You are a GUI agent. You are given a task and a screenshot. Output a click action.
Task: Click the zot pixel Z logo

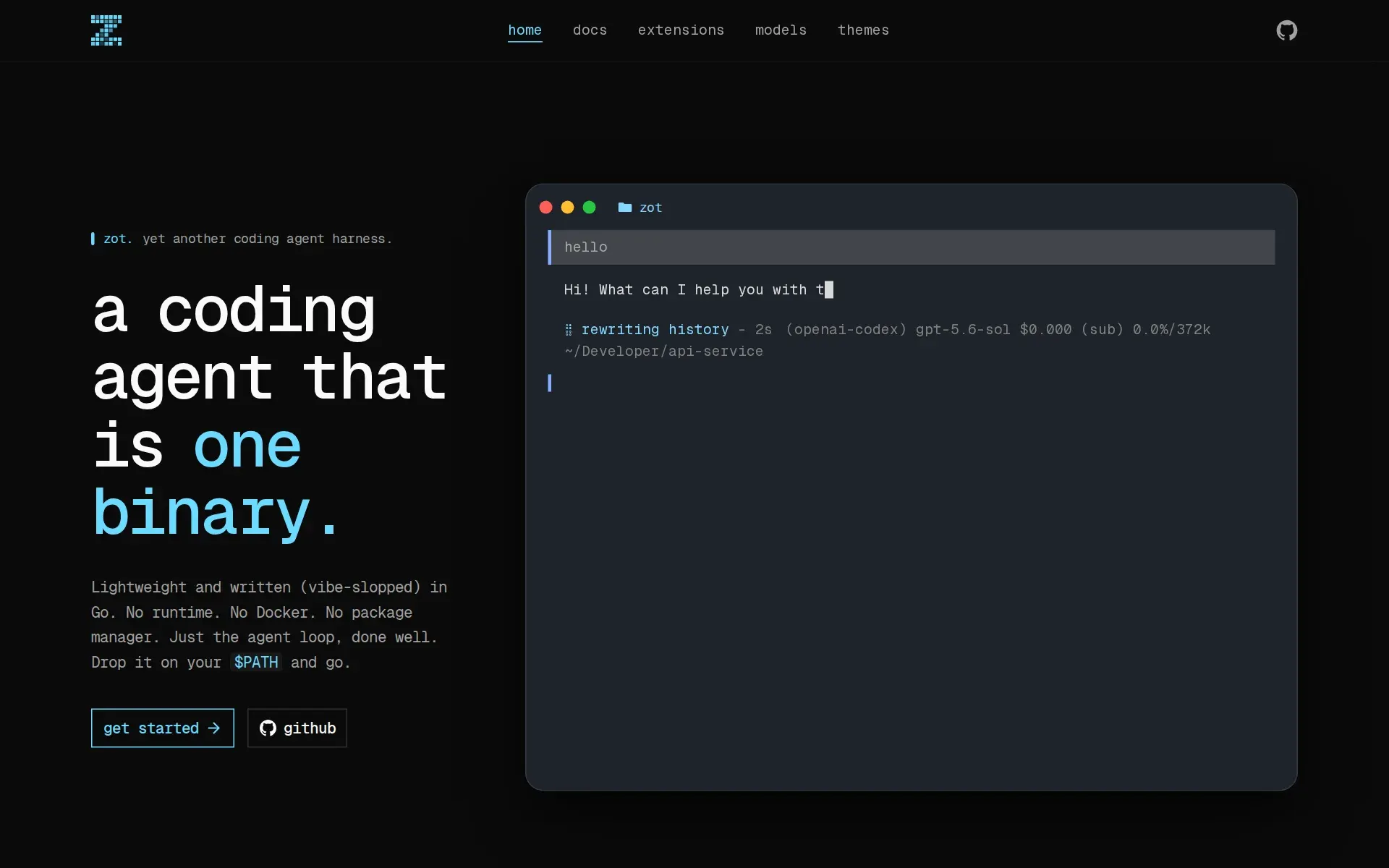pos(106,30)
